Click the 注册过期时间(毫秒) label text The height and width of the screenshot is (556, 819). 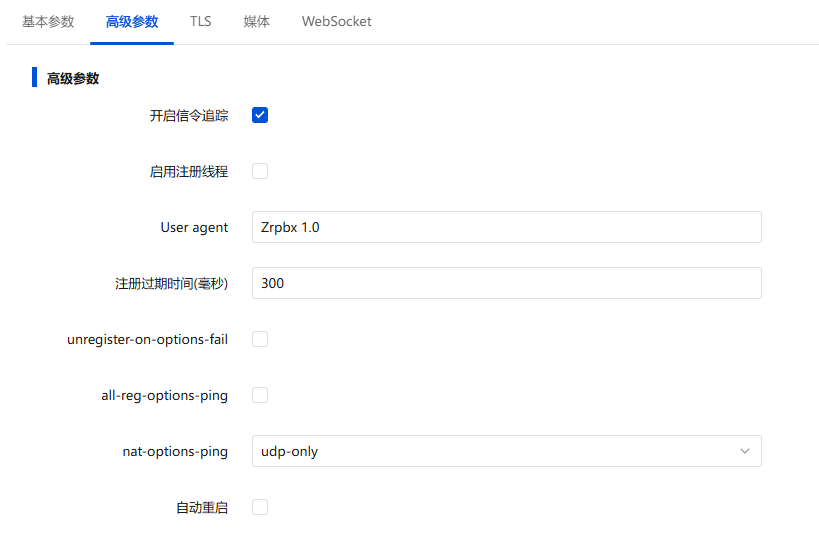point(171,283)
